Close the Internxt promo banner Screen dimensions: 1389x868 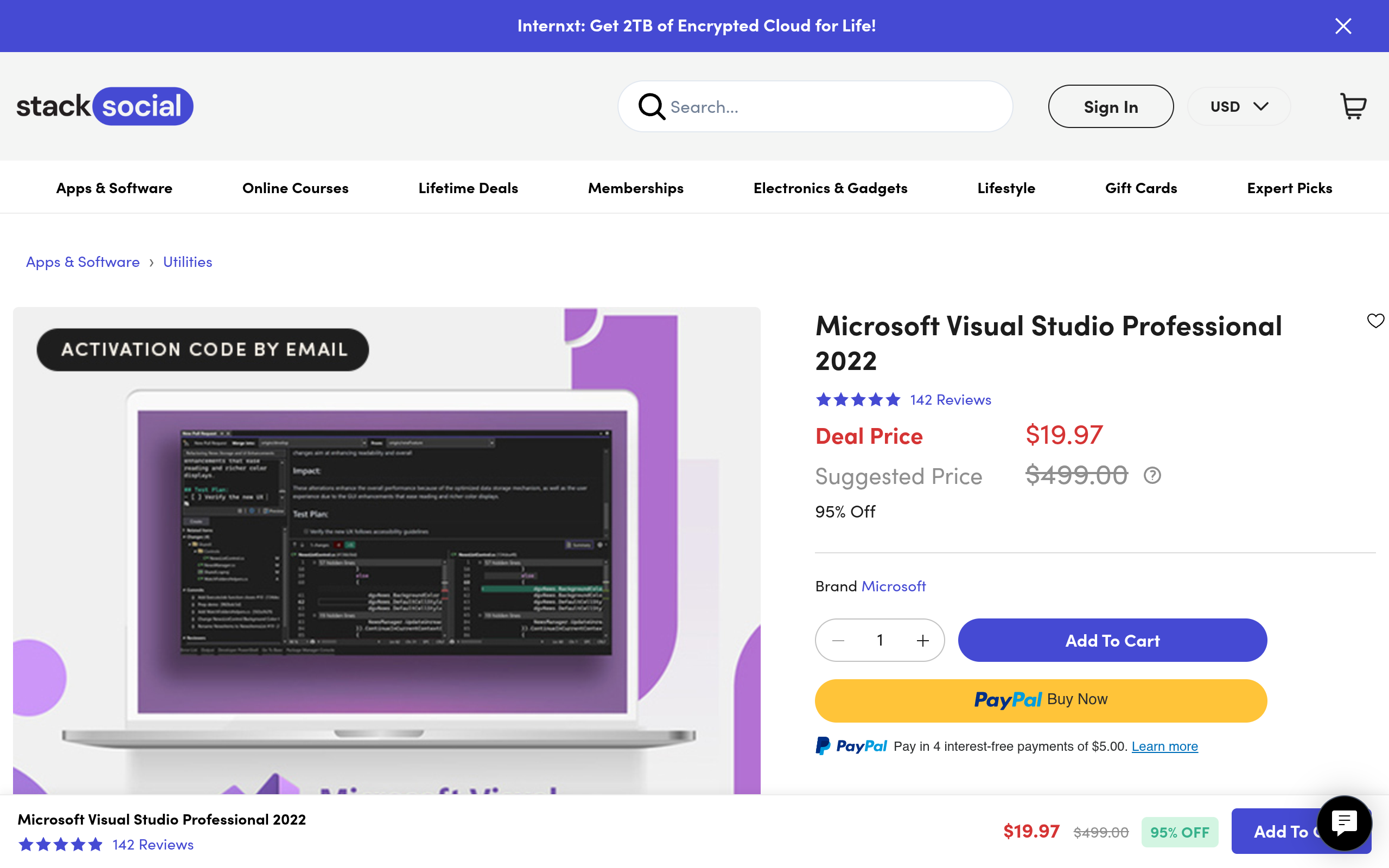coord(1343,26)
